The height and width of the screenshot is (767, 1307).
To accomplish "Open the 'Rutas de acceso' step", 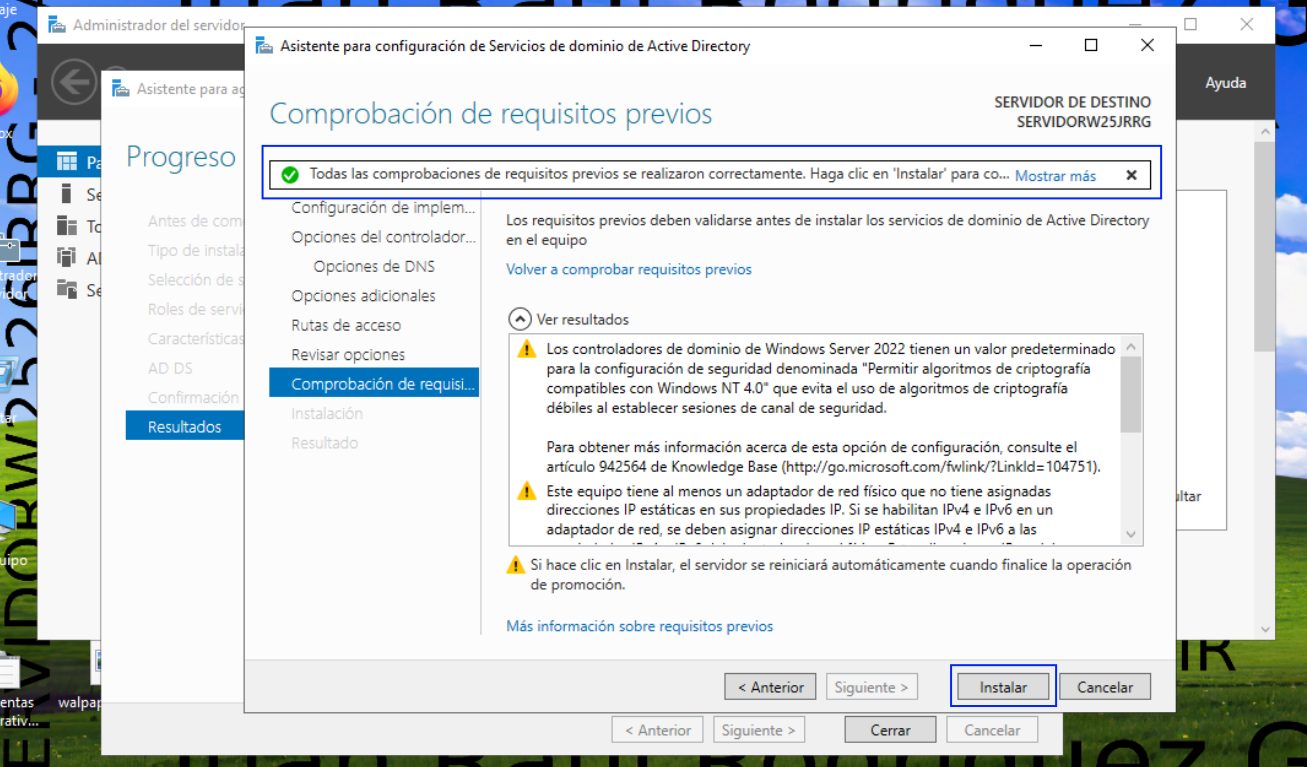I will [346, 325].
